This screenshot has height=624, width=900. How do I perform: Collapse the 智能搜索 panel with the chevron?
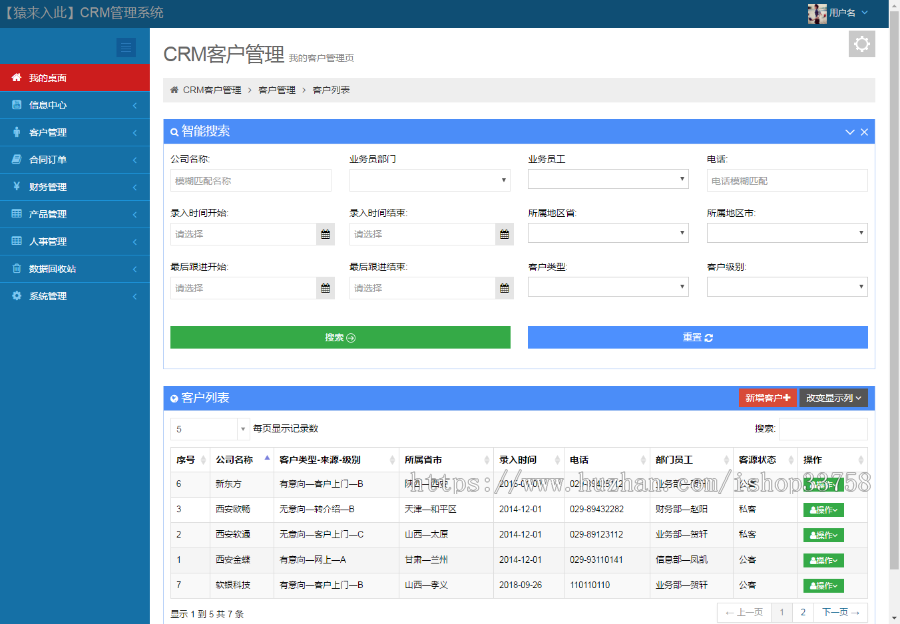(x=848, y=131)
